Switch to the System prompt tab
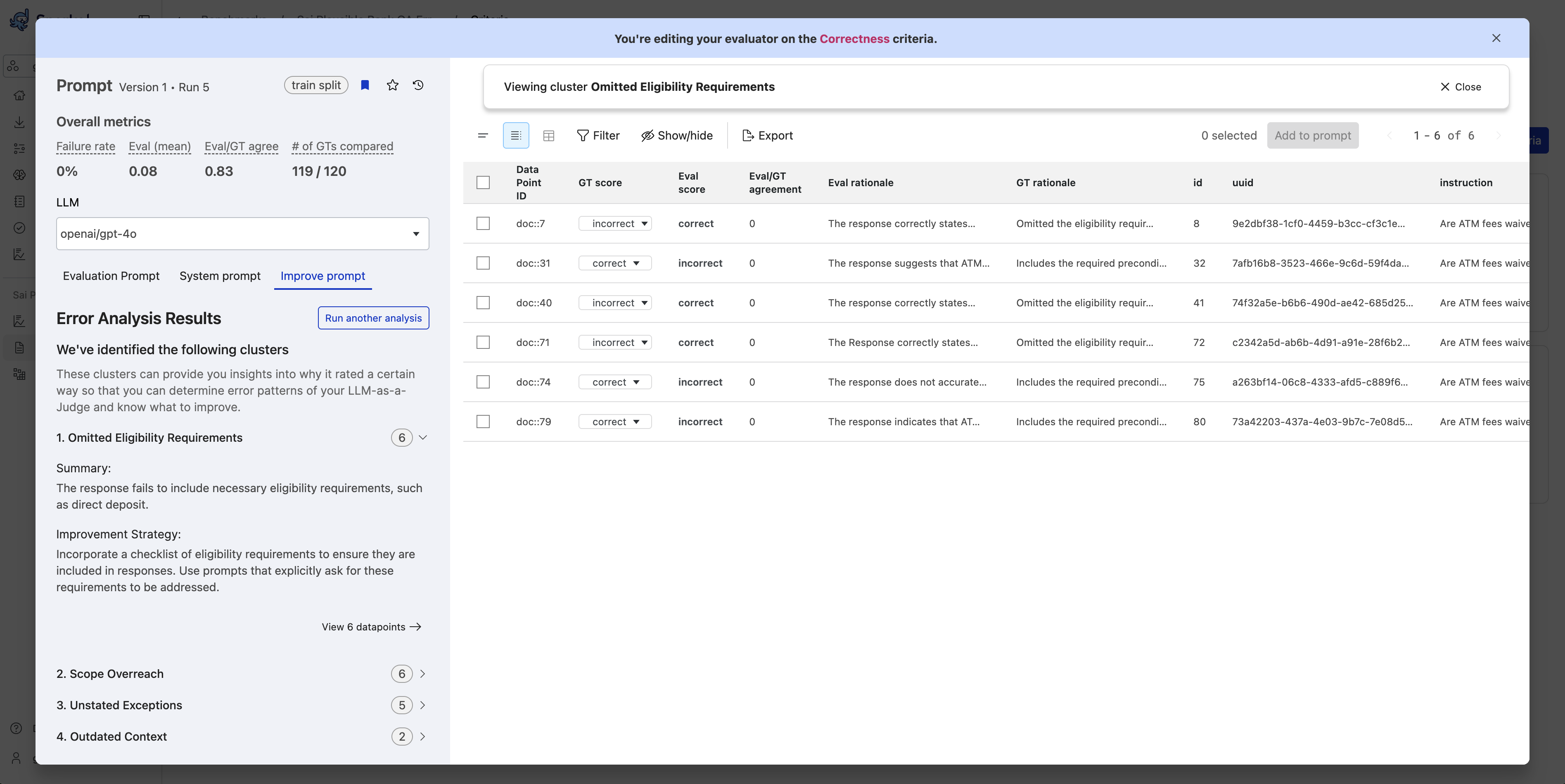This screenshot has height=784, width=1565. click(220, 276)
